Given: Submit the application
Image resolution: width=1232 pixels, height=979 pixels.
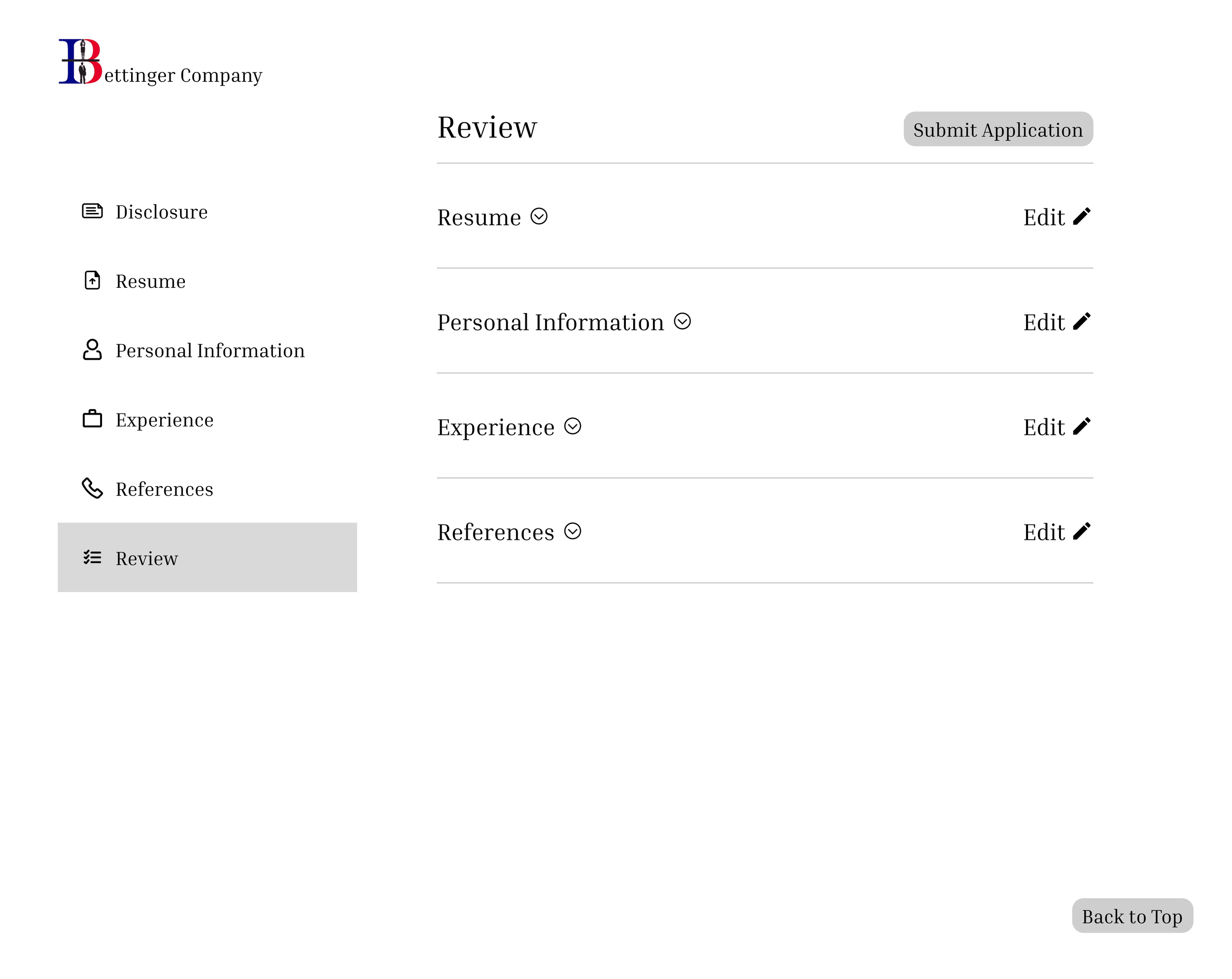Looking at the screenshot, I should pos(998,129).
